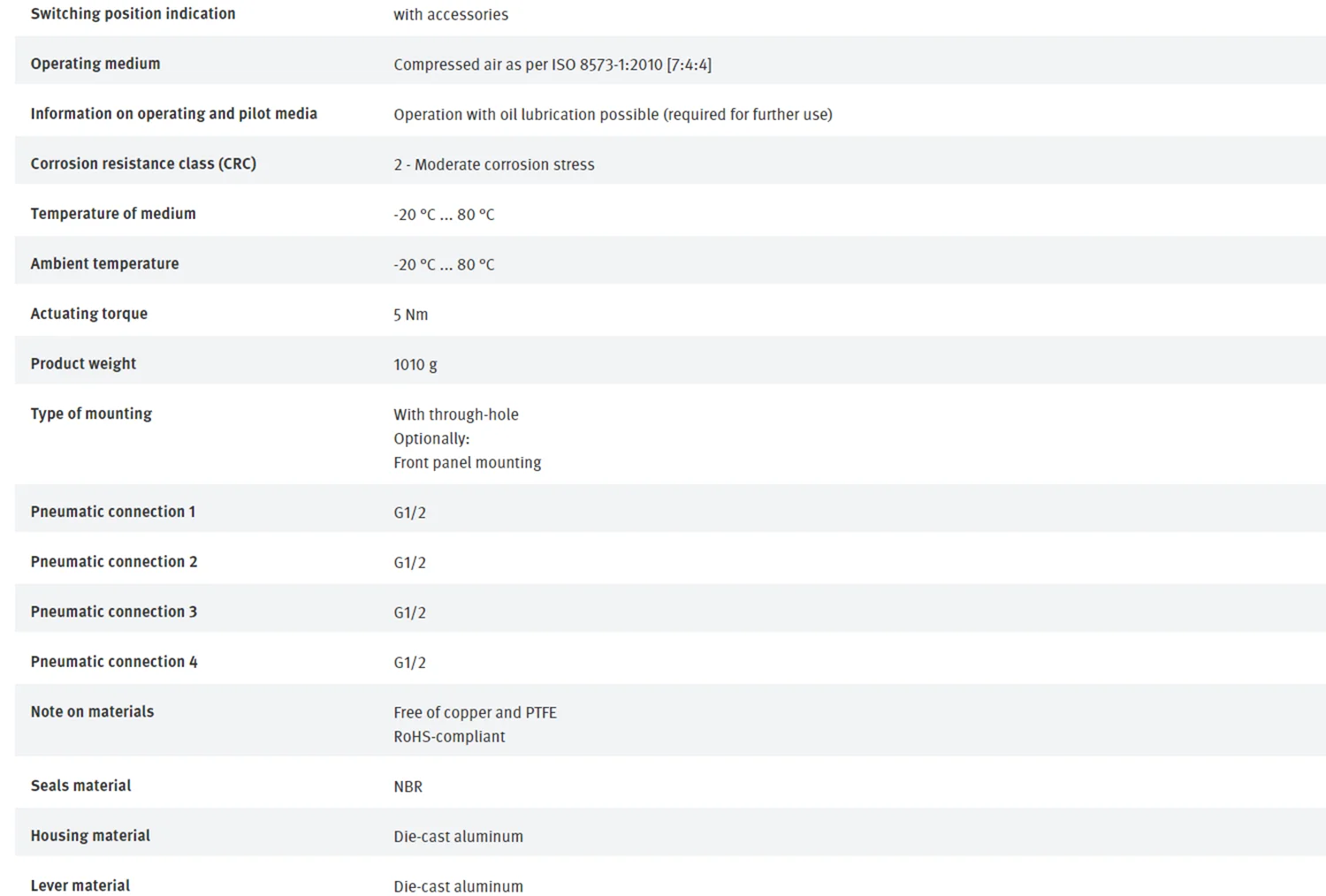This screenshot has width=1326, height=896.
Task: Select the '2 - Moderate corrosion stress' value
Action: click(x=494, y=164)
